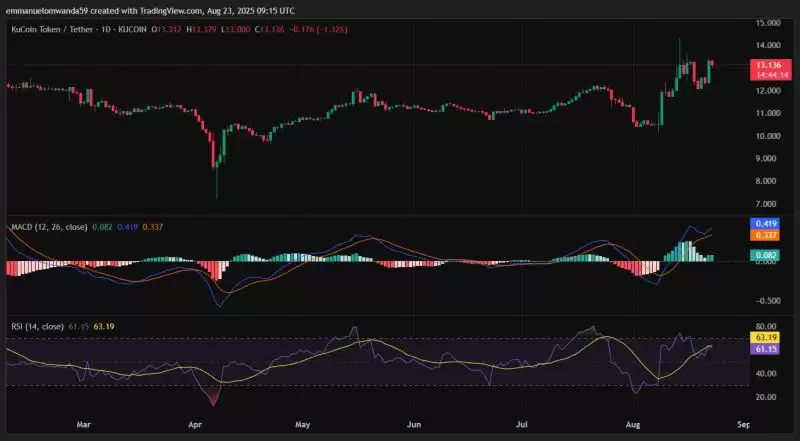Click the yellow 63.19 tag on RSI axis

click(x=764, y=337)
